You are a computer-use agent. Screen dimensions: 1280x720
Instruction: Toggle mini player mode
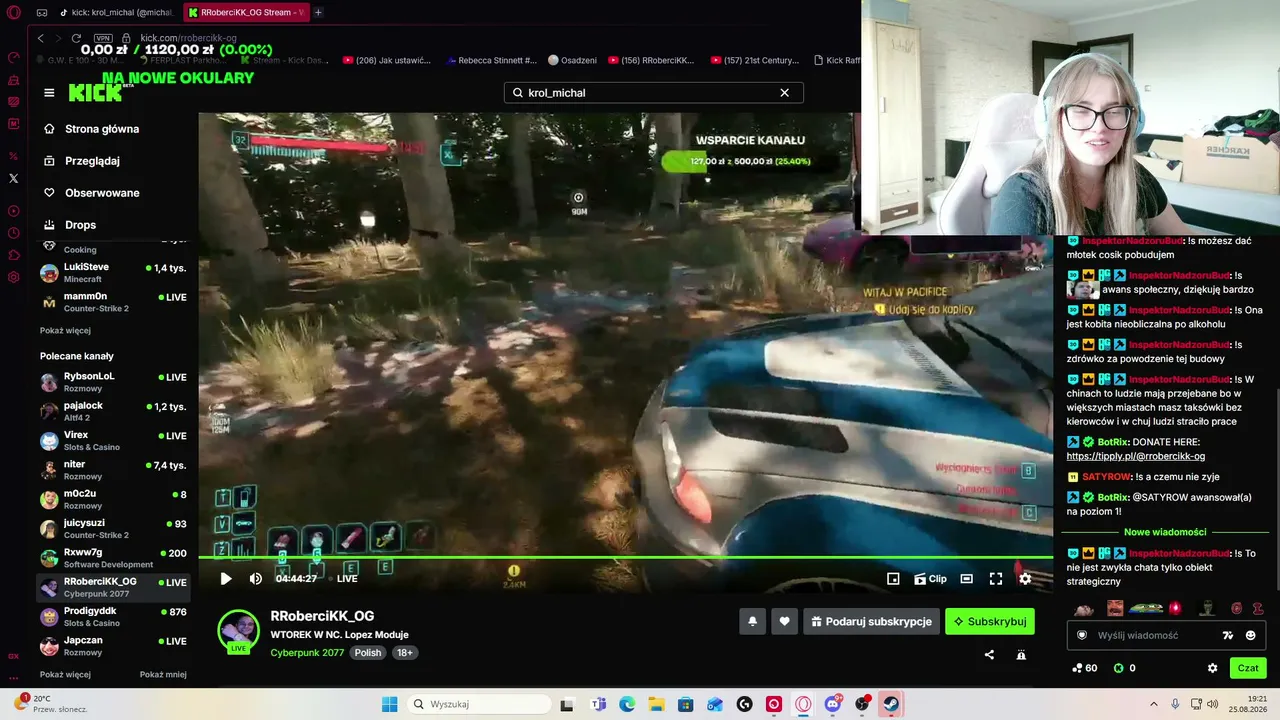893,578
